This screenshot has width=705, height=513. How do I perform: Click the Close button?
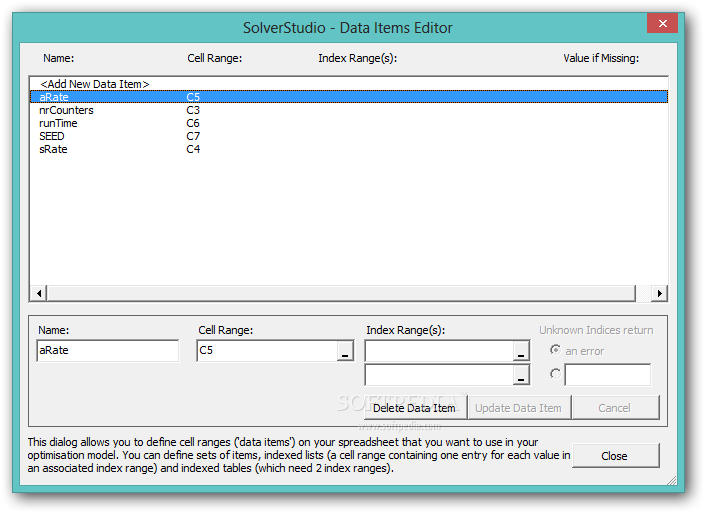[x=615, y=456]
